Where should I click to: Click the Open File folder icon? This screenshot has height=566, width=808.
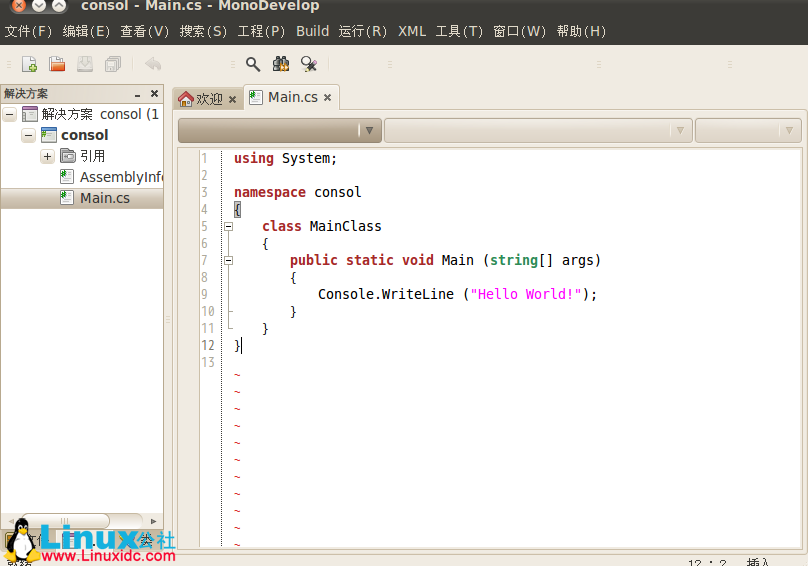57,64
